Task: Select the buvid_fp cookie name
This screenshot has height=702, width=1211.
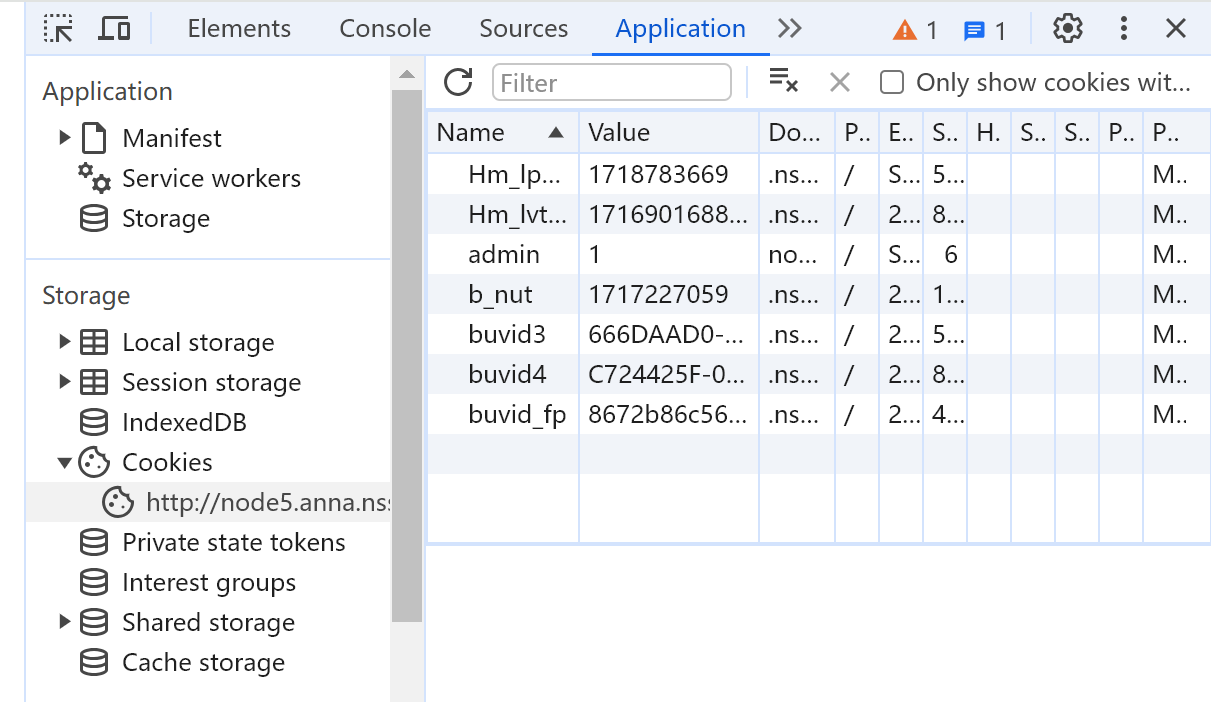Action: click(517, 414)
